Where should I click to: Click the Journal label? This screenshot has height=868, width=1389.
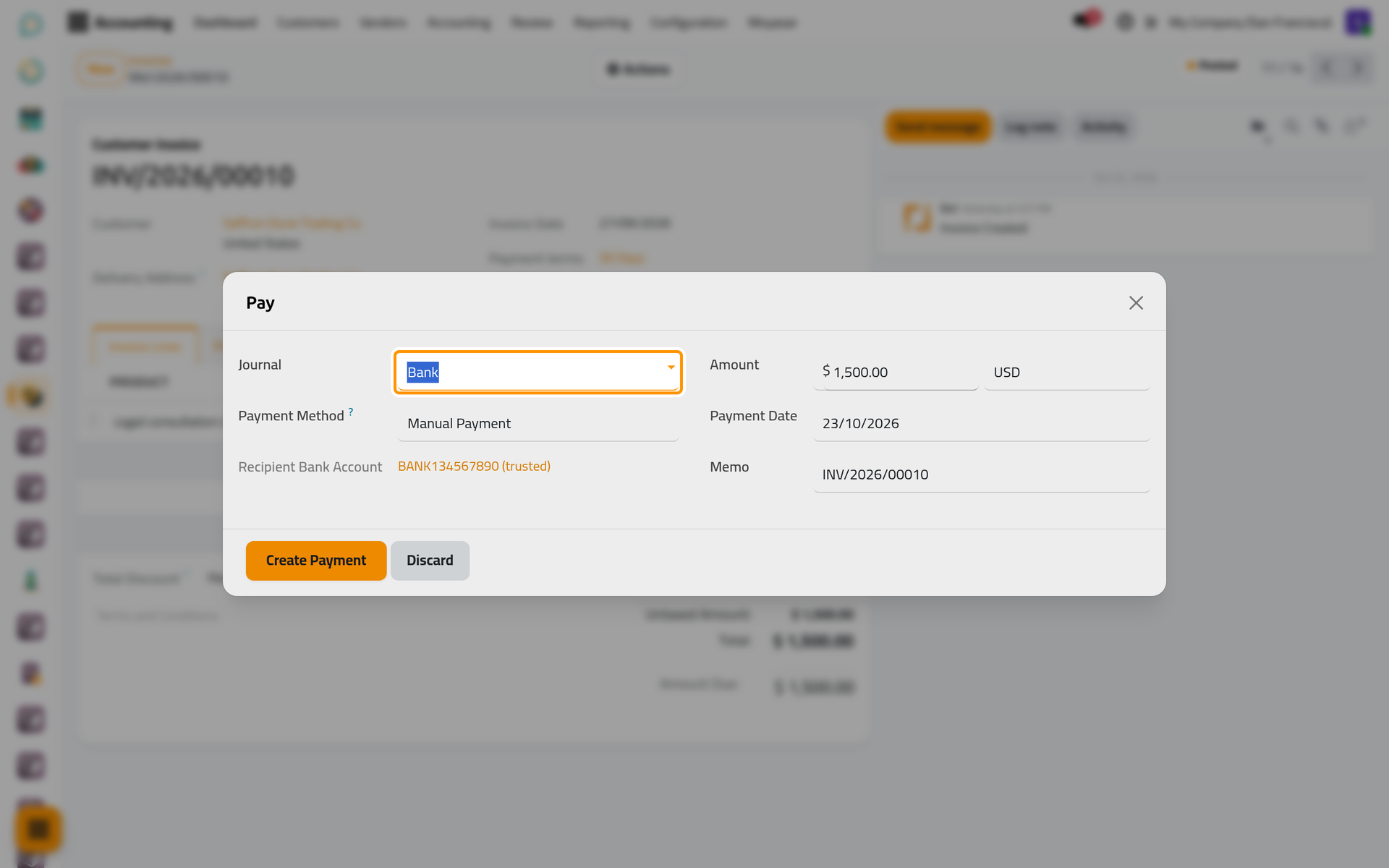point(260,365)
